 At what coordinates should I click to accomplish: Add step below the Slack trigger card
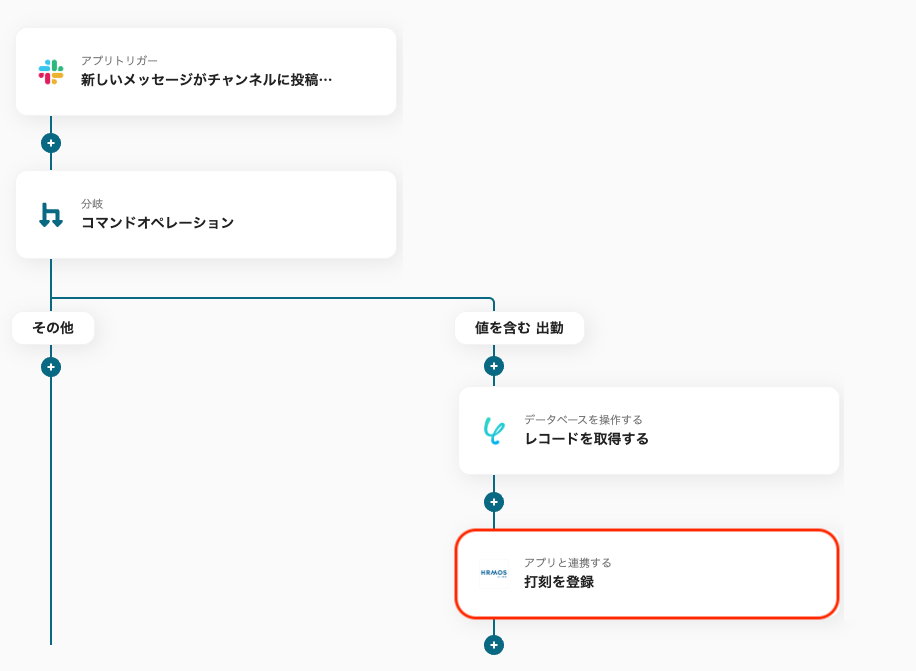(x=51, y=143)
